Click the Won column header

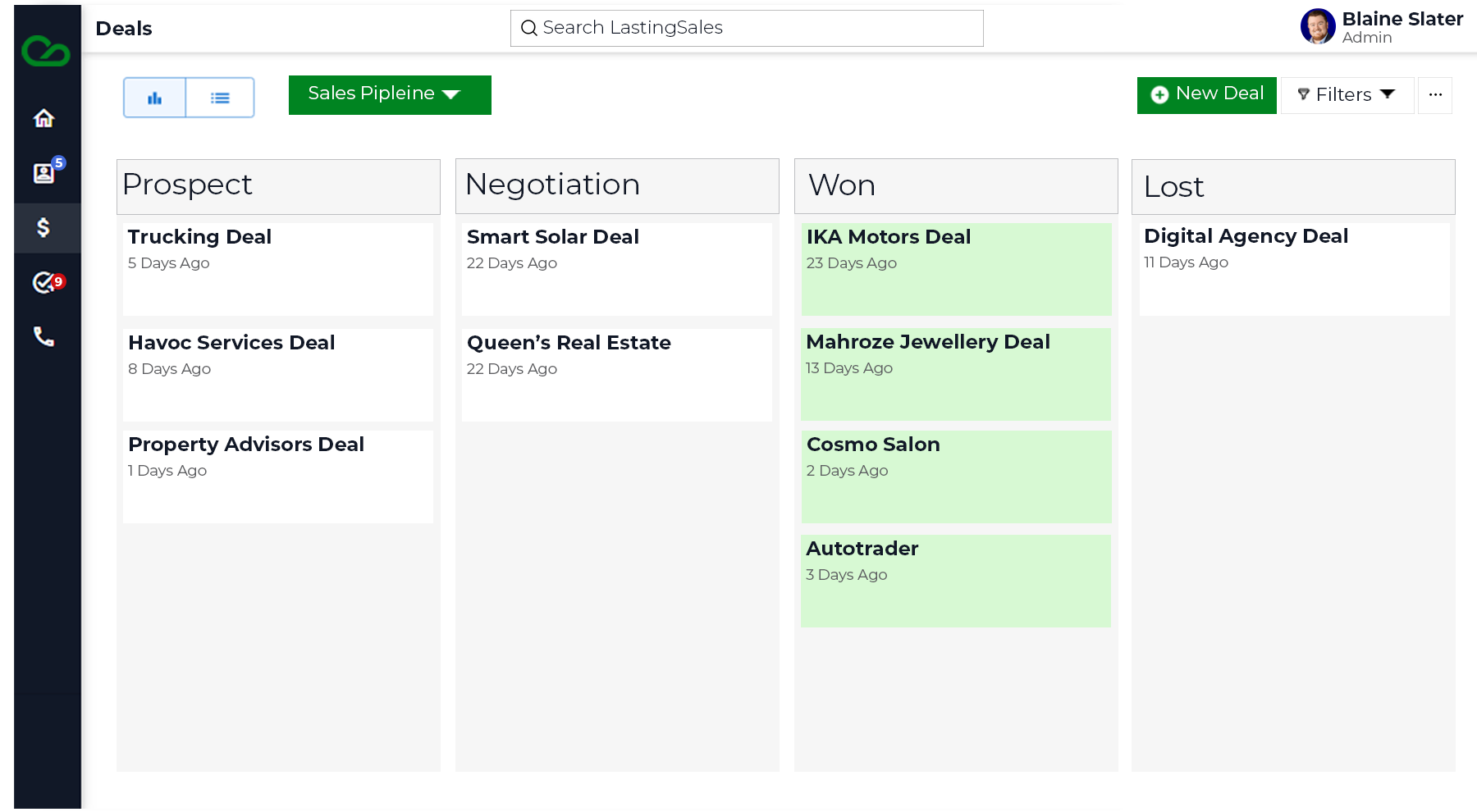click(x=956, y=186)
